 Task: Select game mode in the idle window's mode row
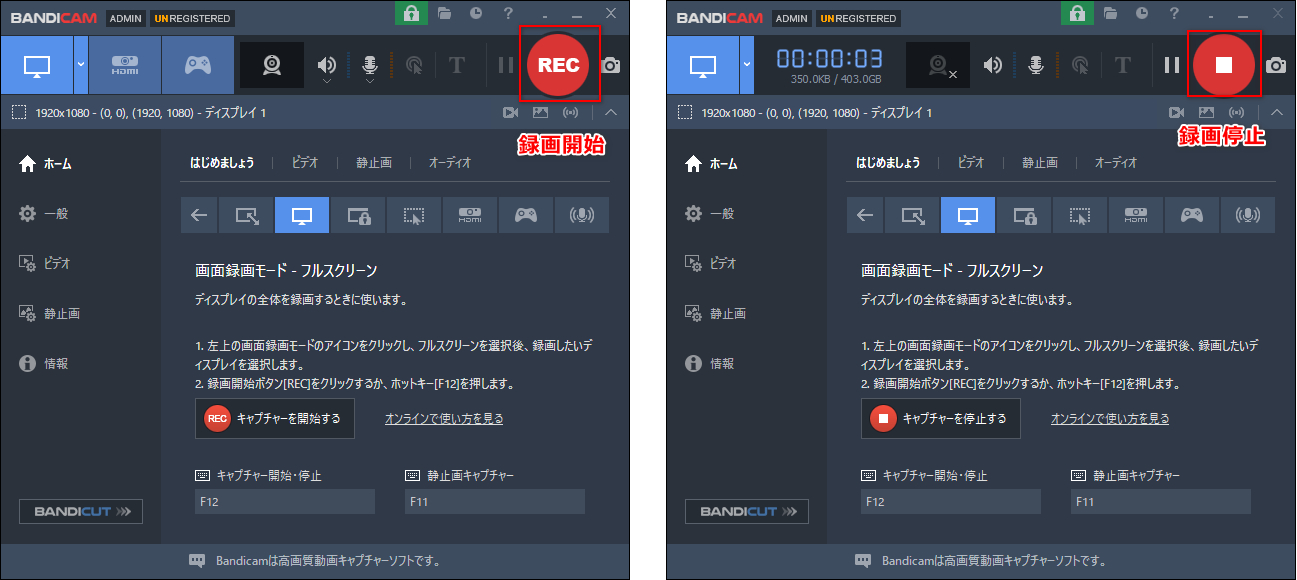(x=526, y=214)
